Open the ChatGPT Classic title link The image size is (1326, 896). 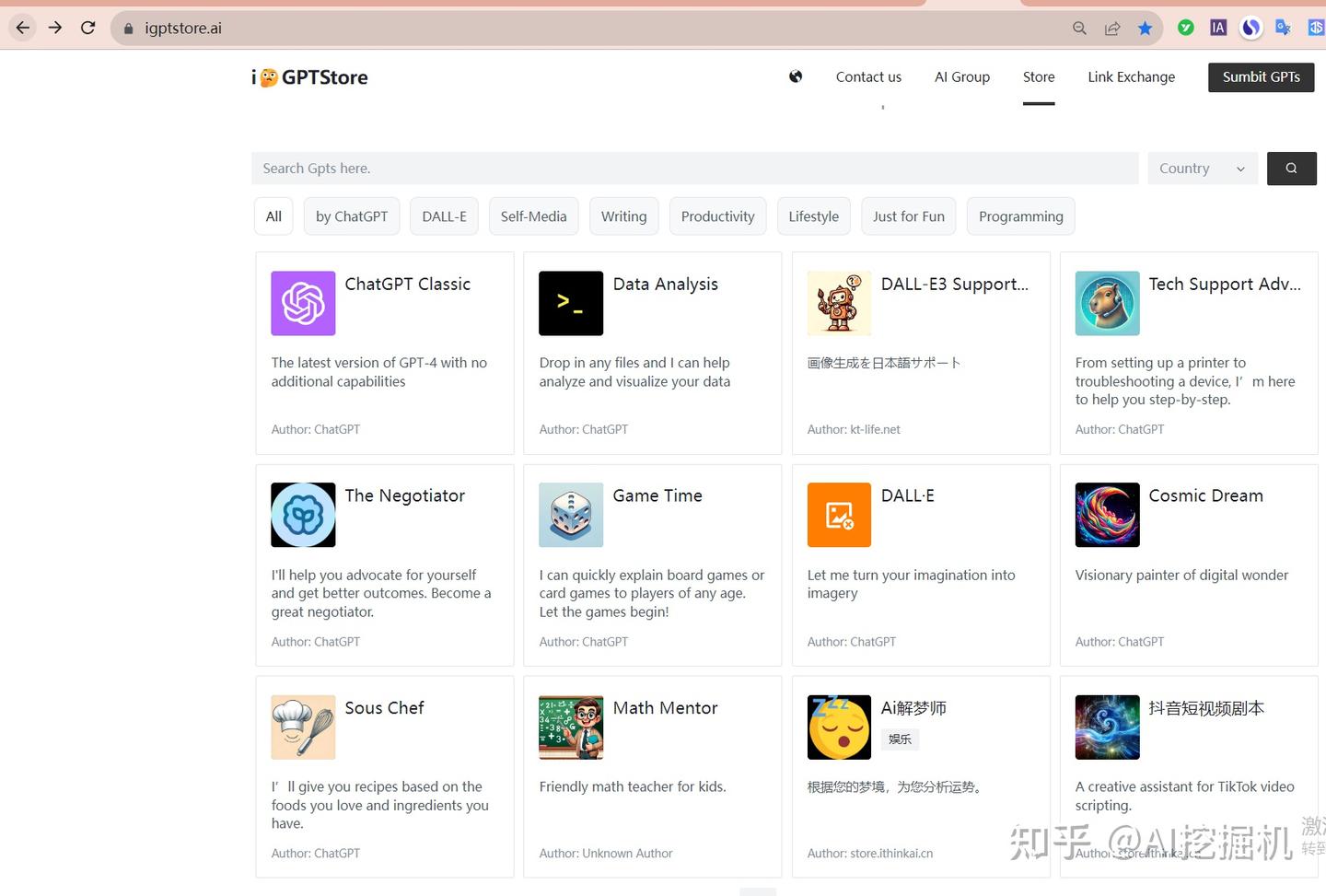[x=407, y=285]
